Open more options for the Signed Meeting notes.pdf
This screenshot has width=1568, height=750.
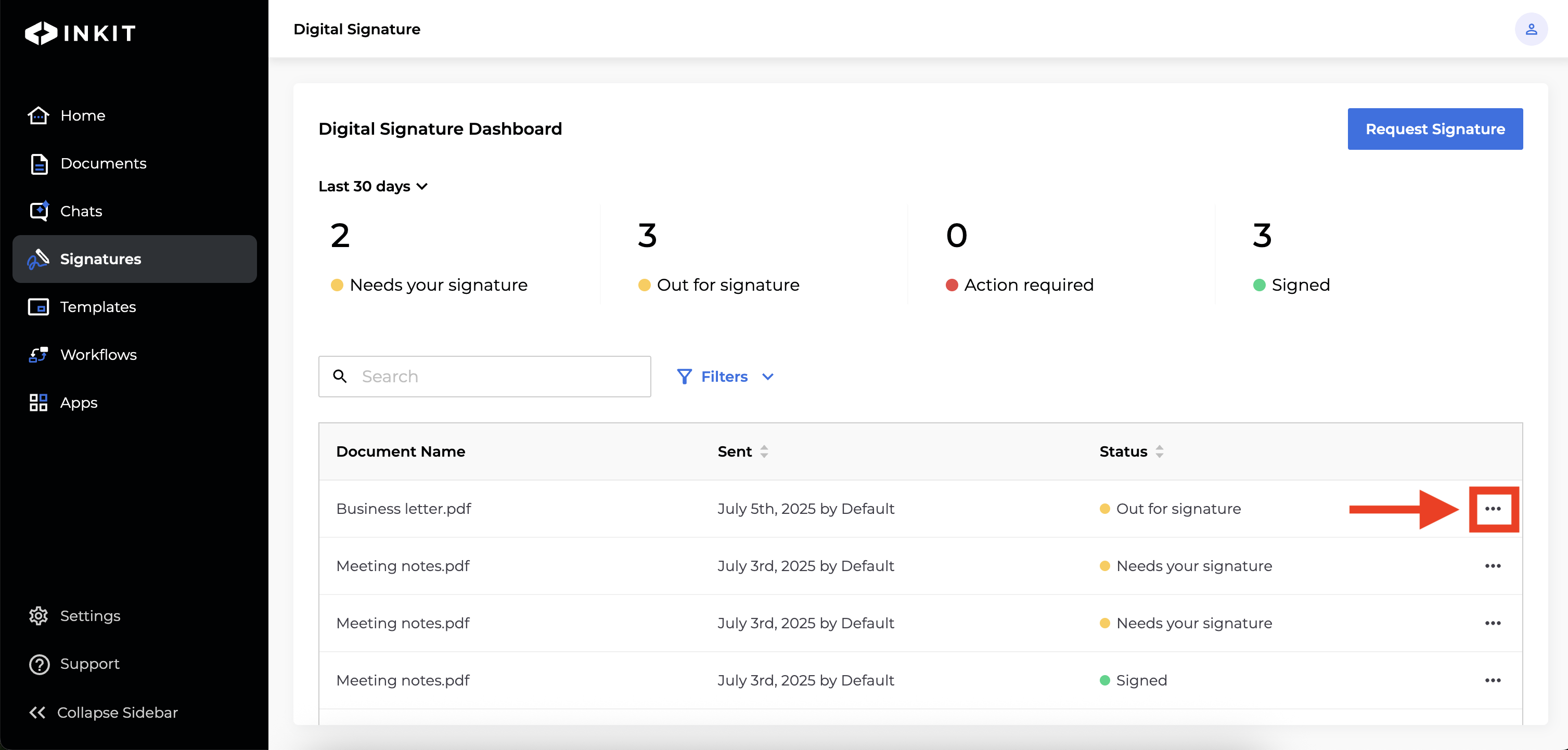tap(1493, 681)
